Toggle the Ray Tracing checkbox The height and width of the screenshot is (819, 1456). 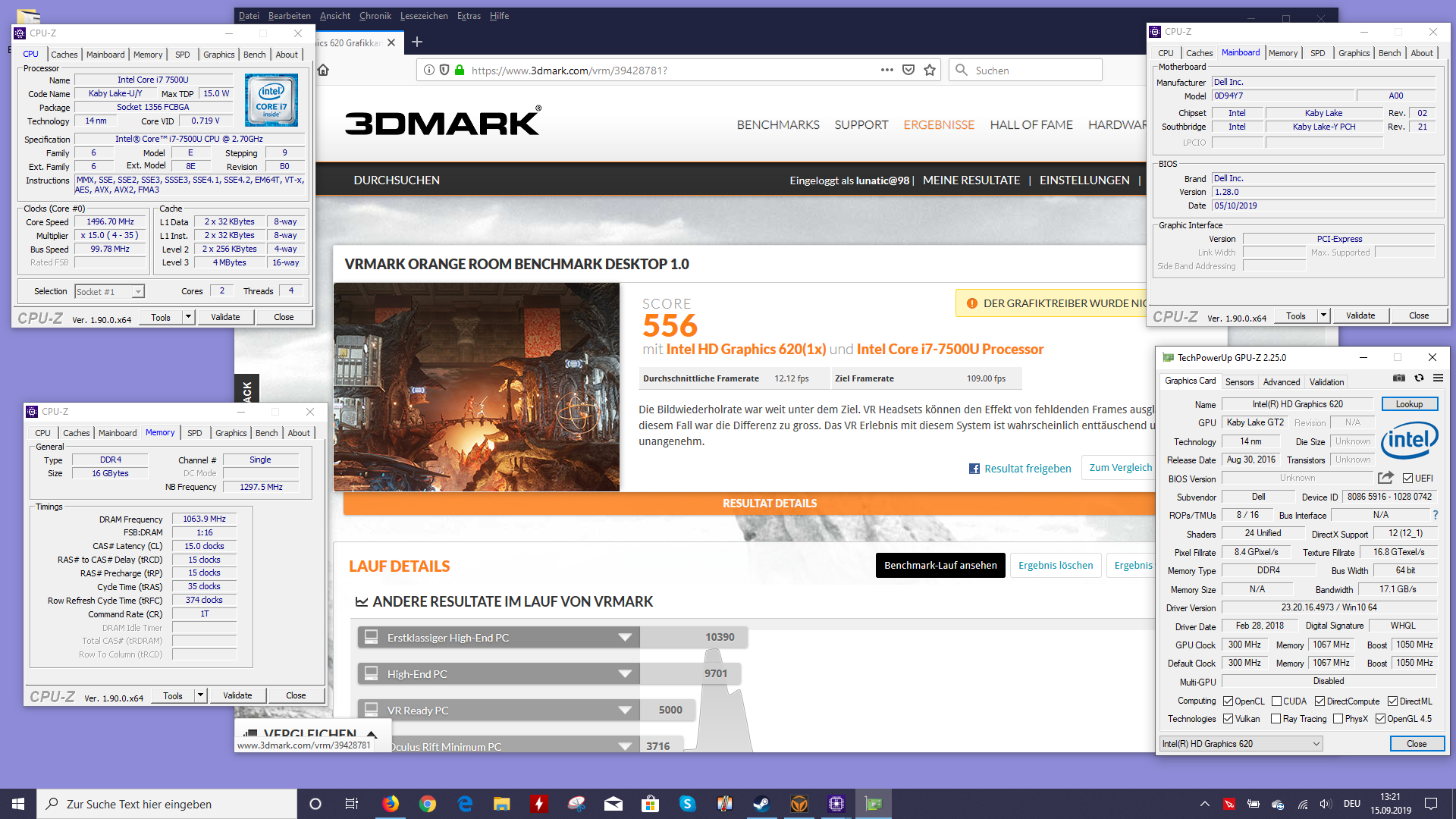coord(1276,719)
